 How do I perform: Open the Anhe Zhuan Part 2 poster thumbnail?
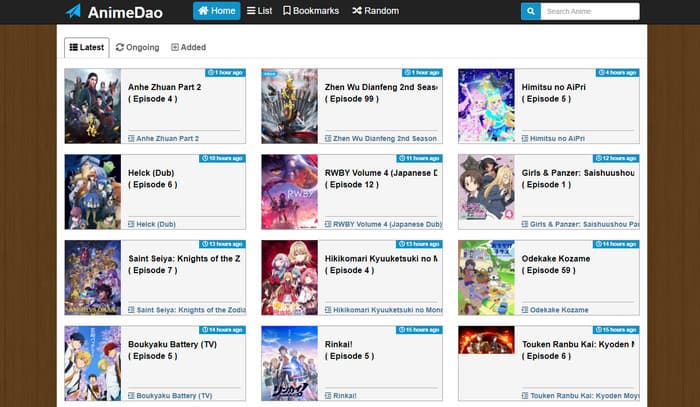point(92,106)
